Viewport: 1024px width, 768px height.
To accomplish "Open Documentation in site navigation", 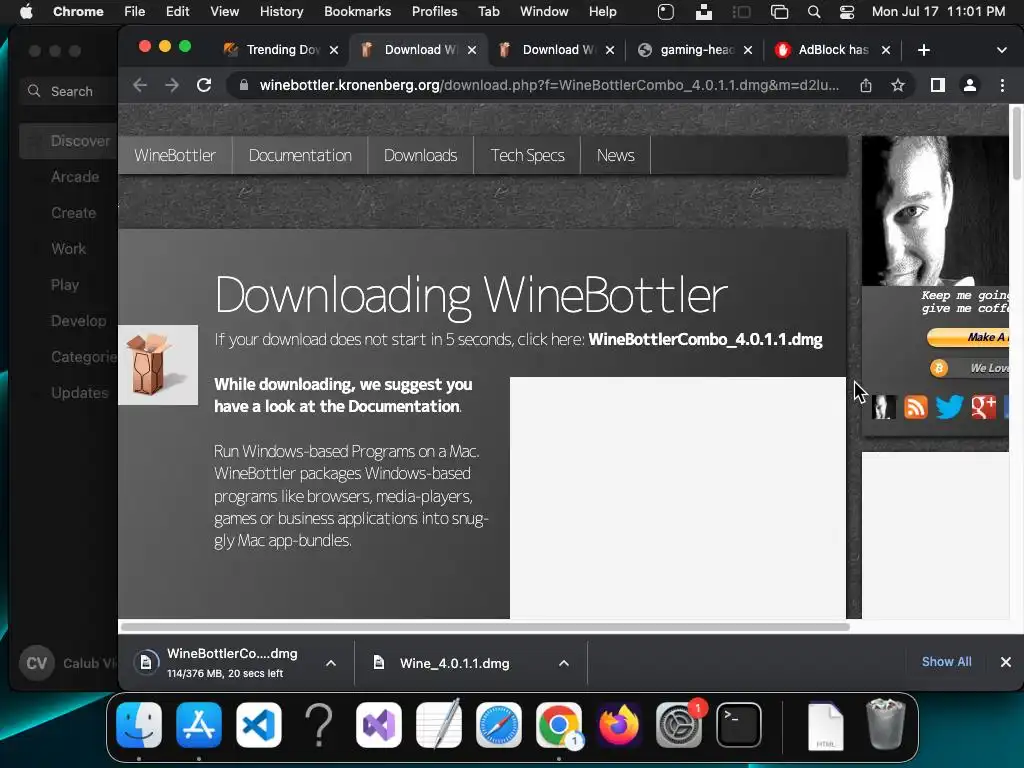I will tap(300, 155).
